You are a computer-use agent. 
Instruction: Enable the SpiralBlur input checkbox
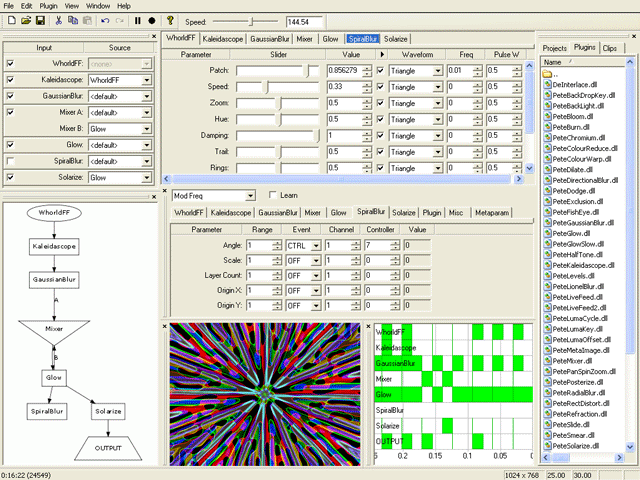click(10, 161)
